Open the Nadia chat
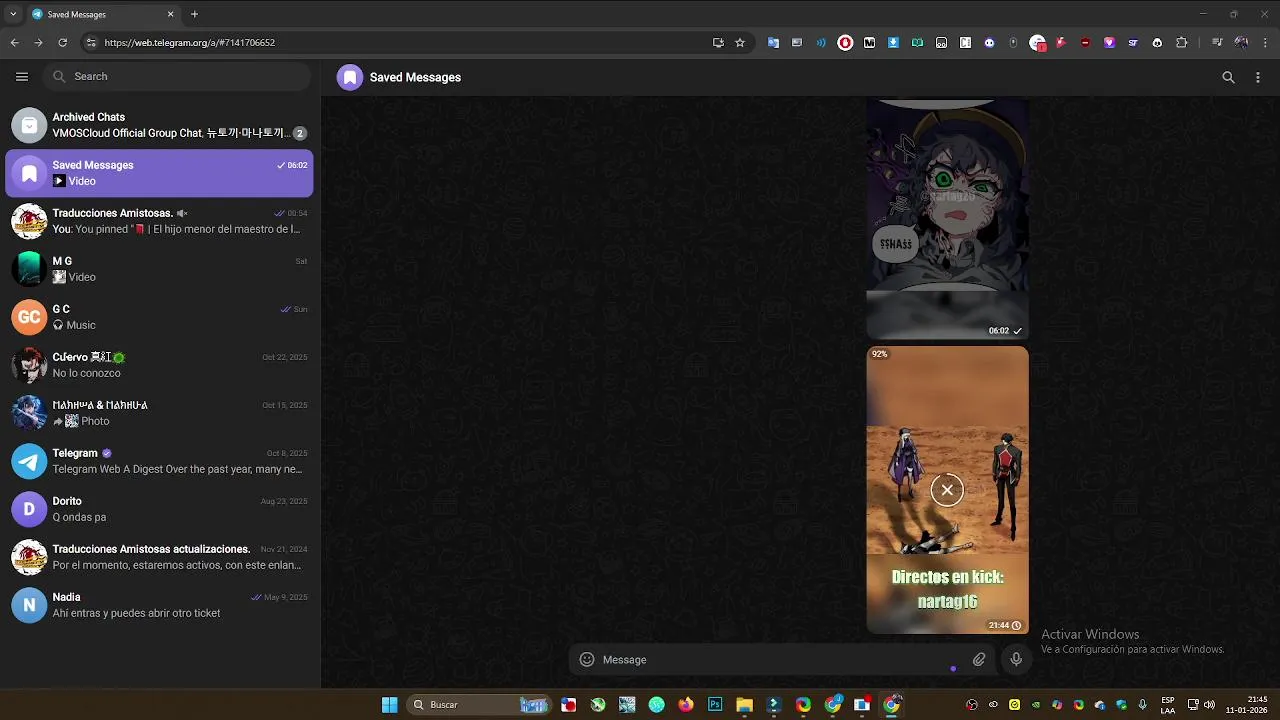 (160, 605)
